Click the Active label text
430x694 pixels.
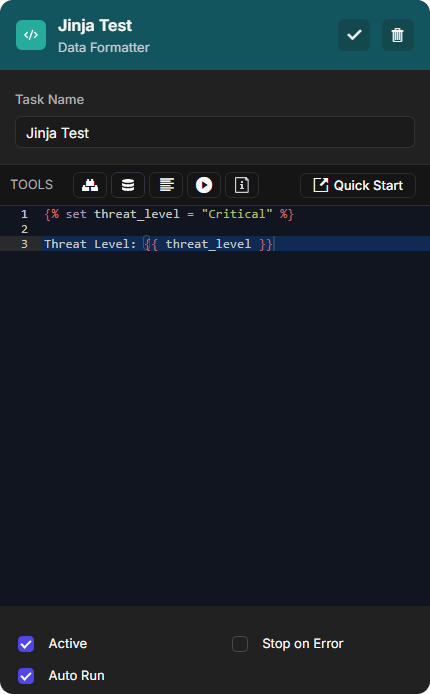coord(68,644)
